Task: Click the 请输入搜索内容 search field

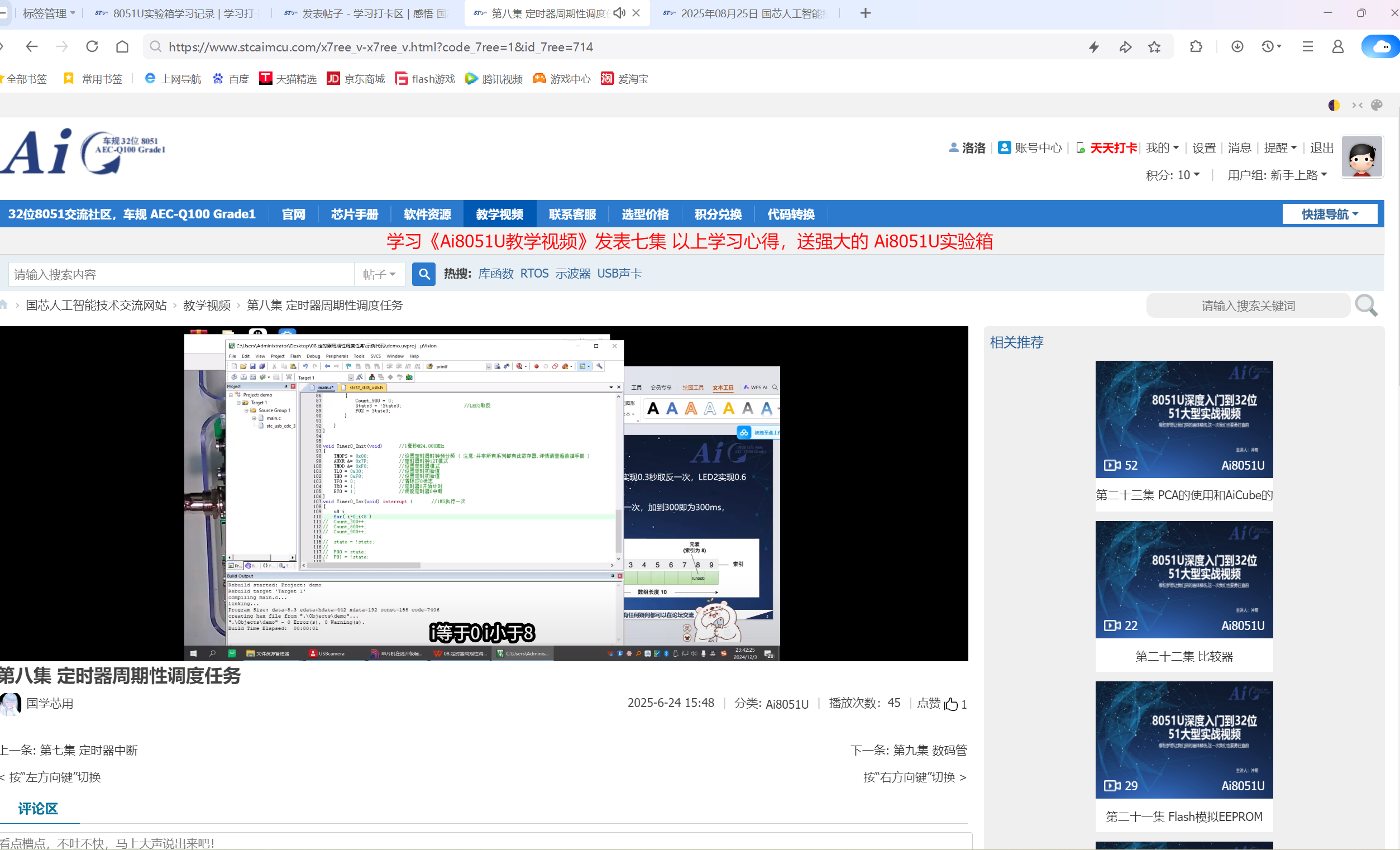Action: pyautogui.click(x=181, y=274)
